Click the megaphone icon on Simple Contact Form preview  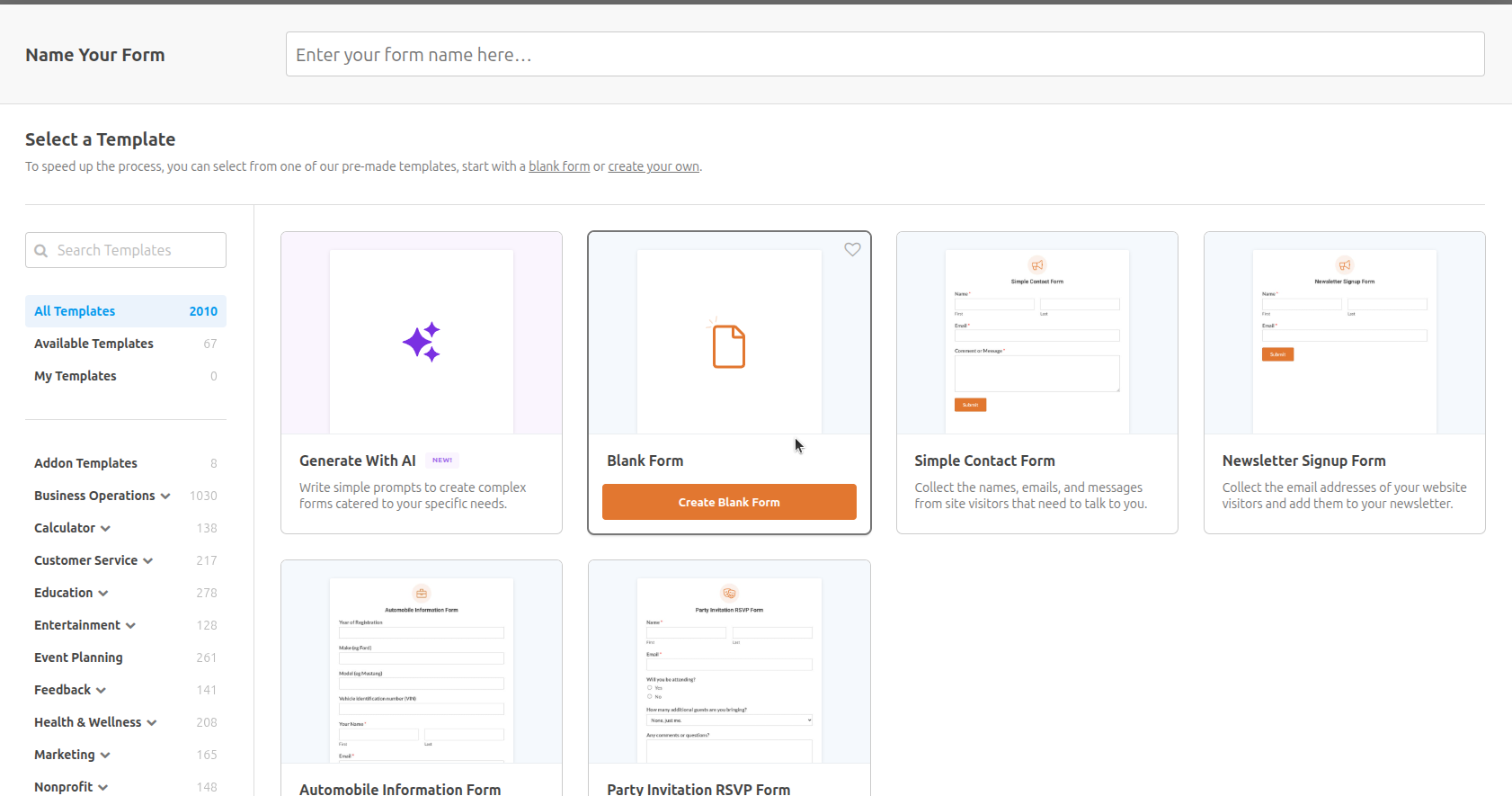(1036, 265)
